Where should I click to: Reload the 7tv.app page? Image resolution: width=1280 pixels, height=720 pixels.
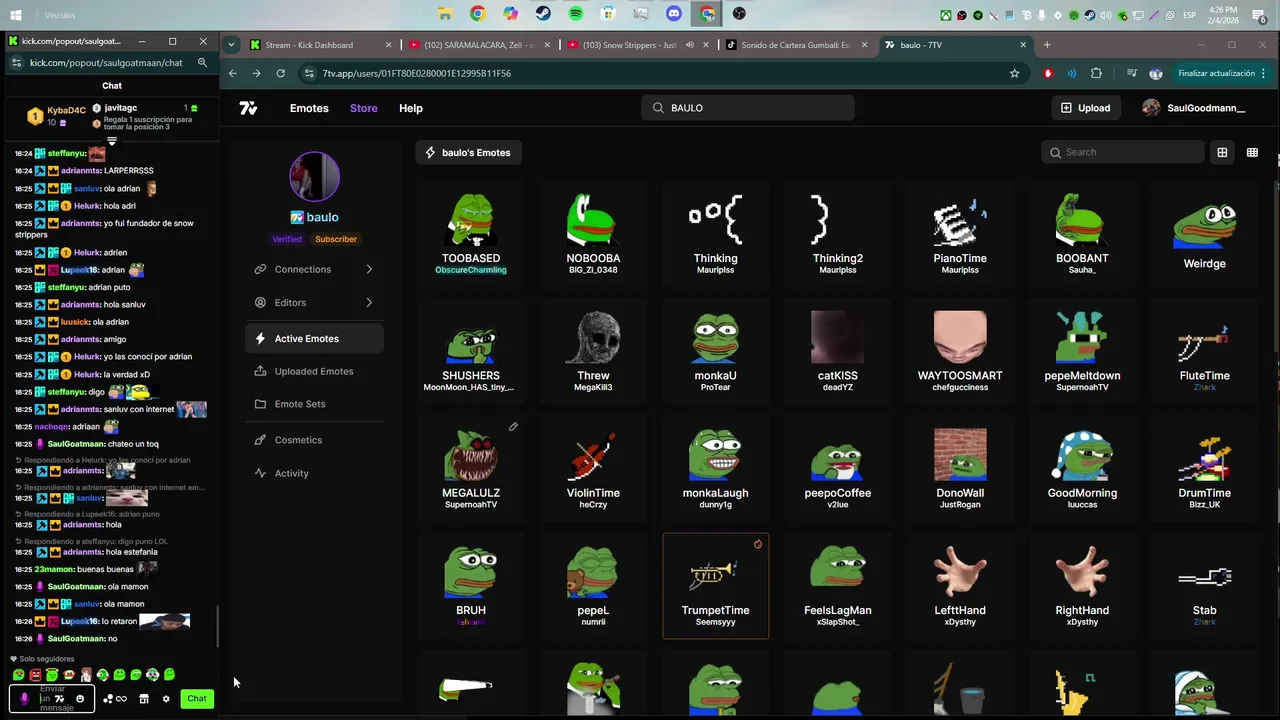(281, 73)
